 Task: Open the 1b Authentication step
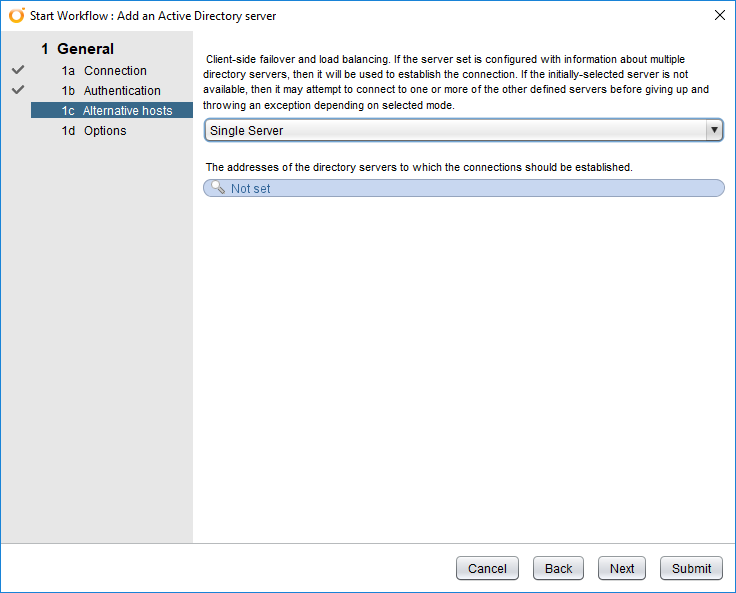[x=110, y=91]
